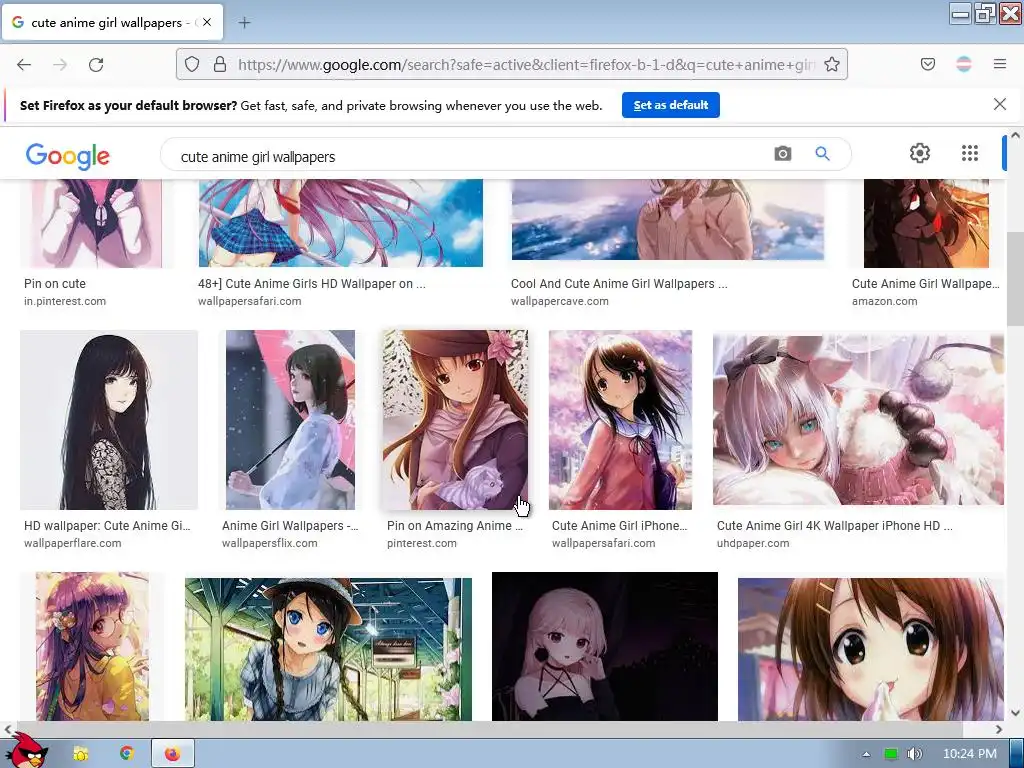
Task: Show hidden system tray icons
Action: click(867, 754)
